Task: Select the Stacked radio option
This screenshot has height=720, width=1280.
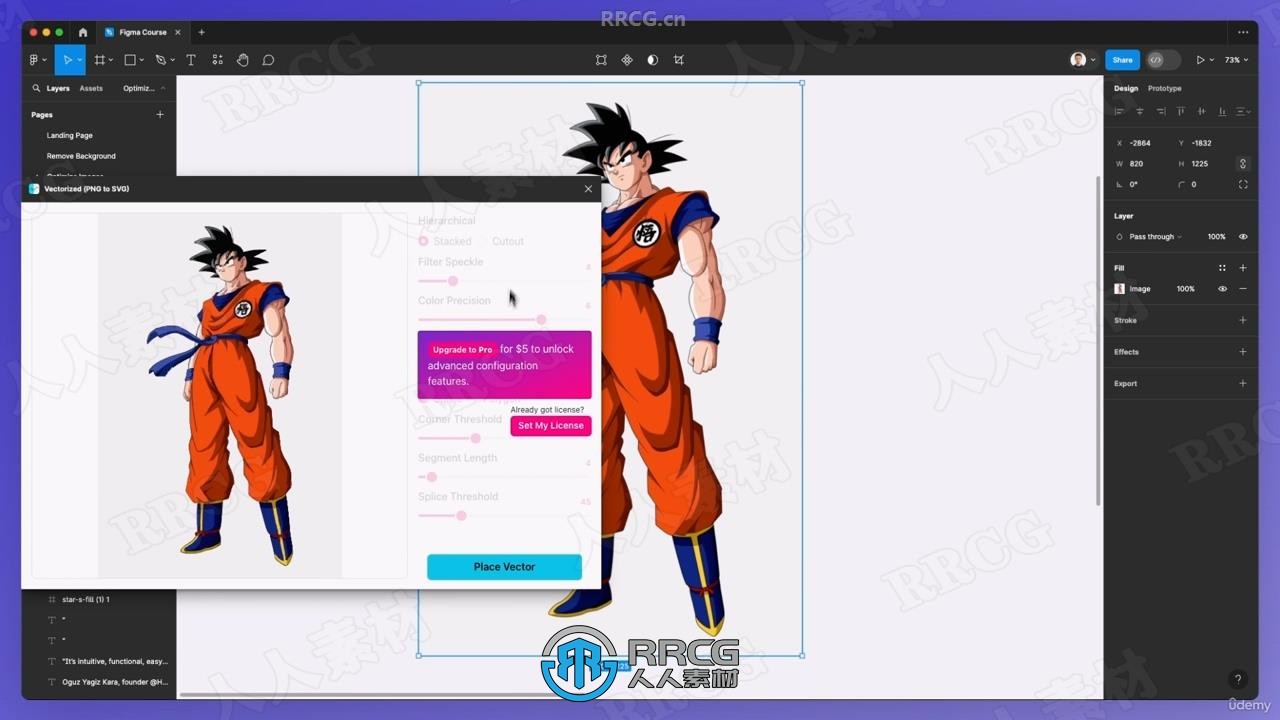Action: click(x=424, y=241)
